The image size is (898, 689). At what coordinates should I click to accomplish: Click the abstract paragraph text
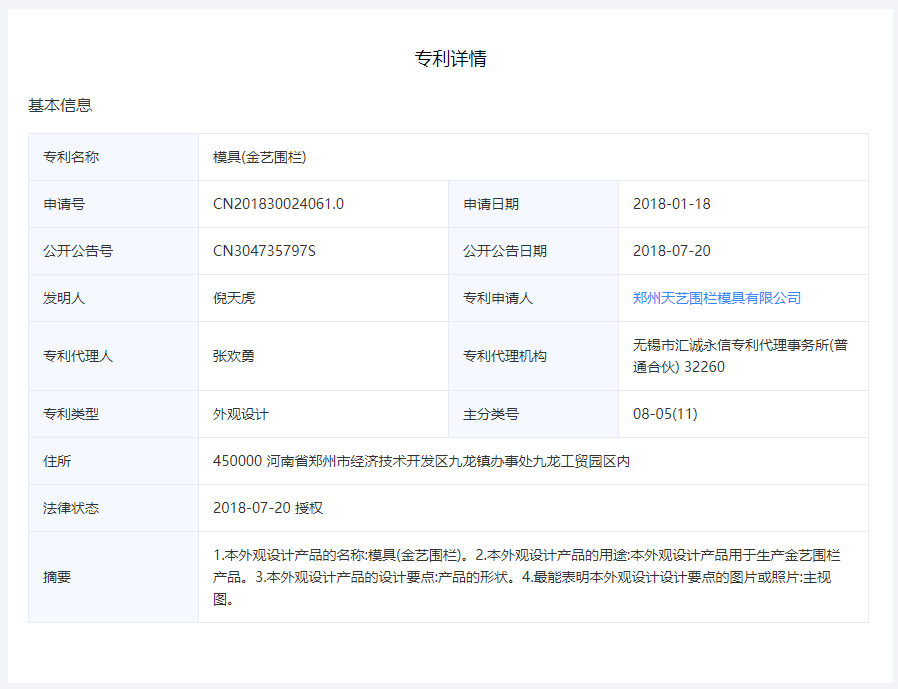526,577
